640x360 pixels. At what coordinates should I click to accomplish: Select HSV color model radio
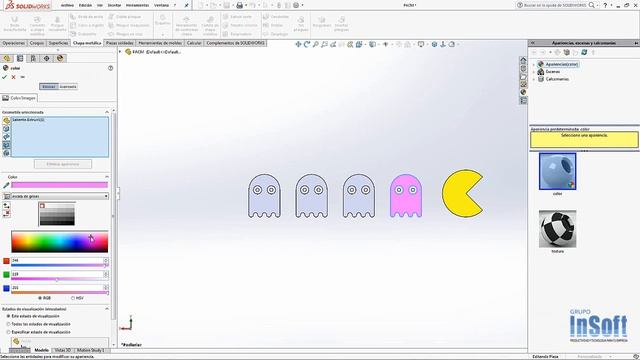click(x=73, y=298)
